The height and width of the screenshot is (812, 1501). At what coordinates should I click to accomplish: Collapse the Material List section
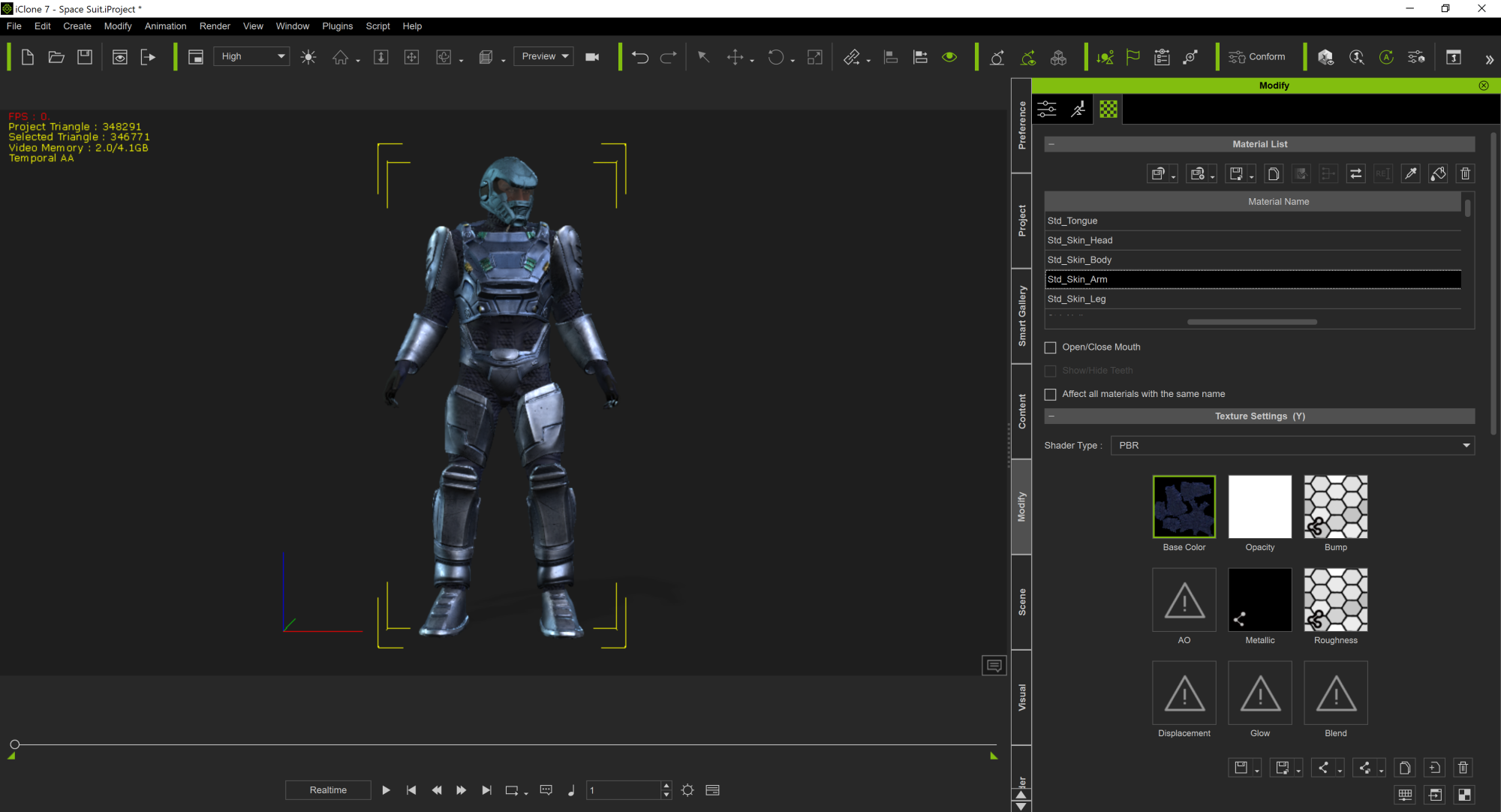[1051, 144]
